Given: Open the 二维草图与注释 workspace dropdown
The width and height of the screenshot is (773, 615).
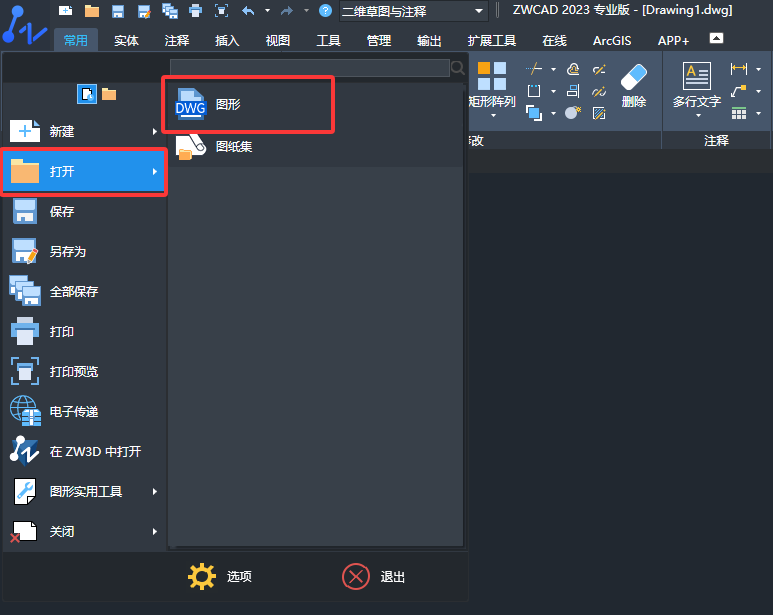Looking at the screenshot, I should coord(414,11).
